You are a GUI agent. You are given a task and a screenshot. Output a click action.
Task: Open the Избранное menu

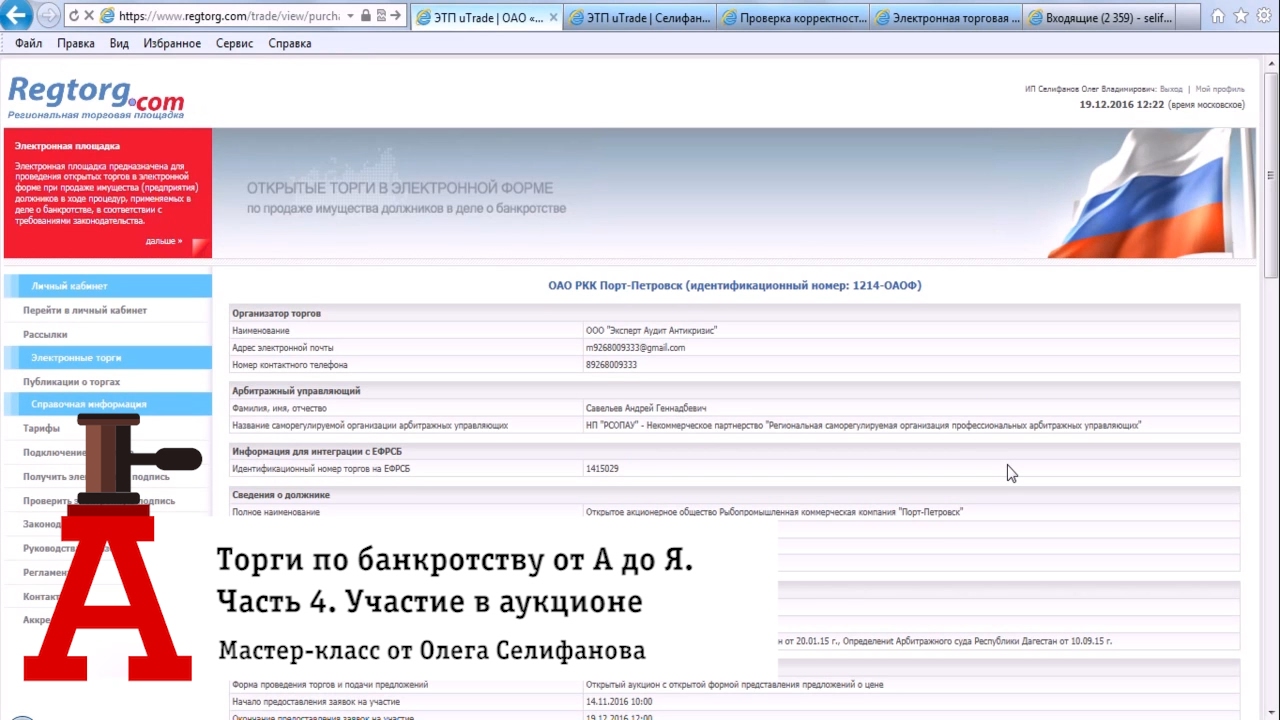(x=172, y=43)
